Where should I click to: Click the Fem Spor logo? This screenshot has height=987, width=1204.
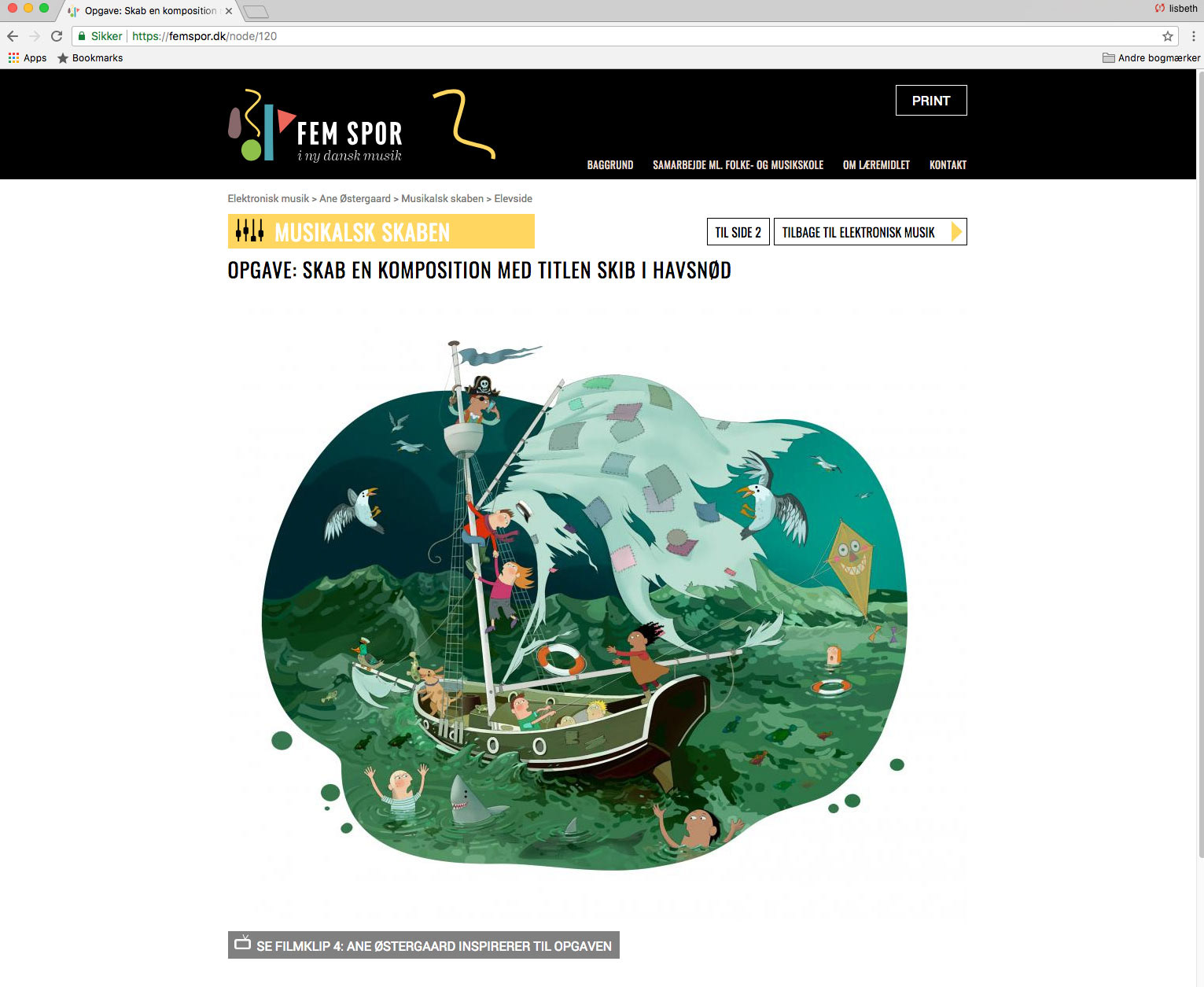pyautogui.click(x=315, y=126)
